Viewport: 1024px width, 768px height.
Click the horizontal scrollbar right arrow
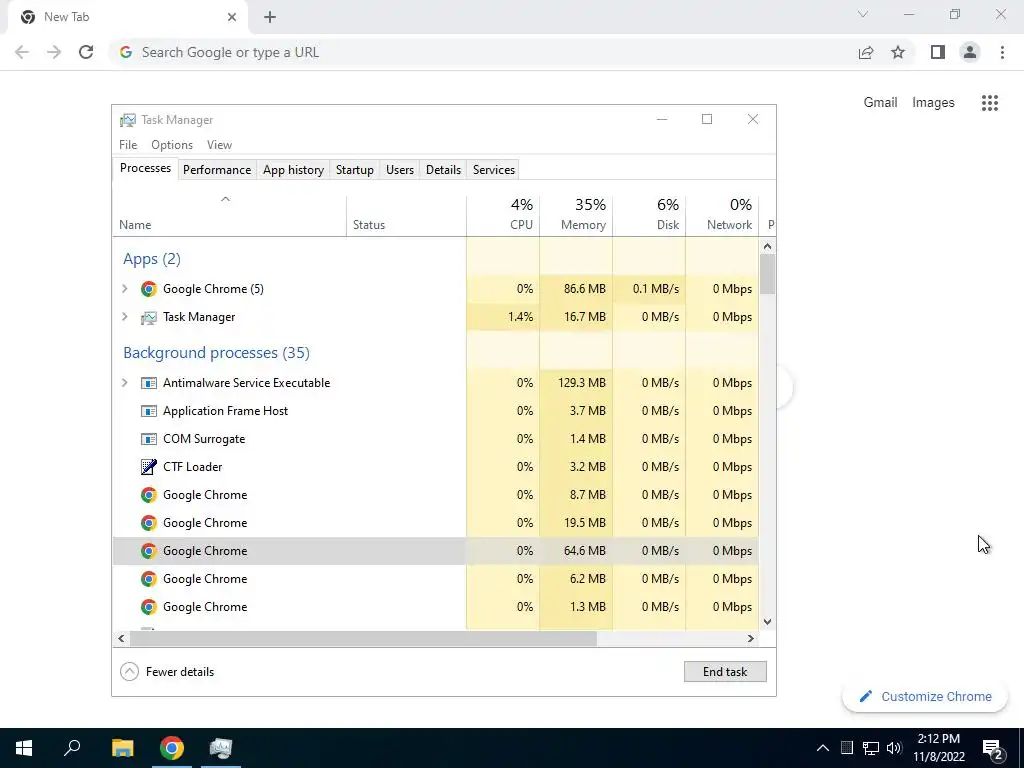pyautogui.click(x=750, y=638)
